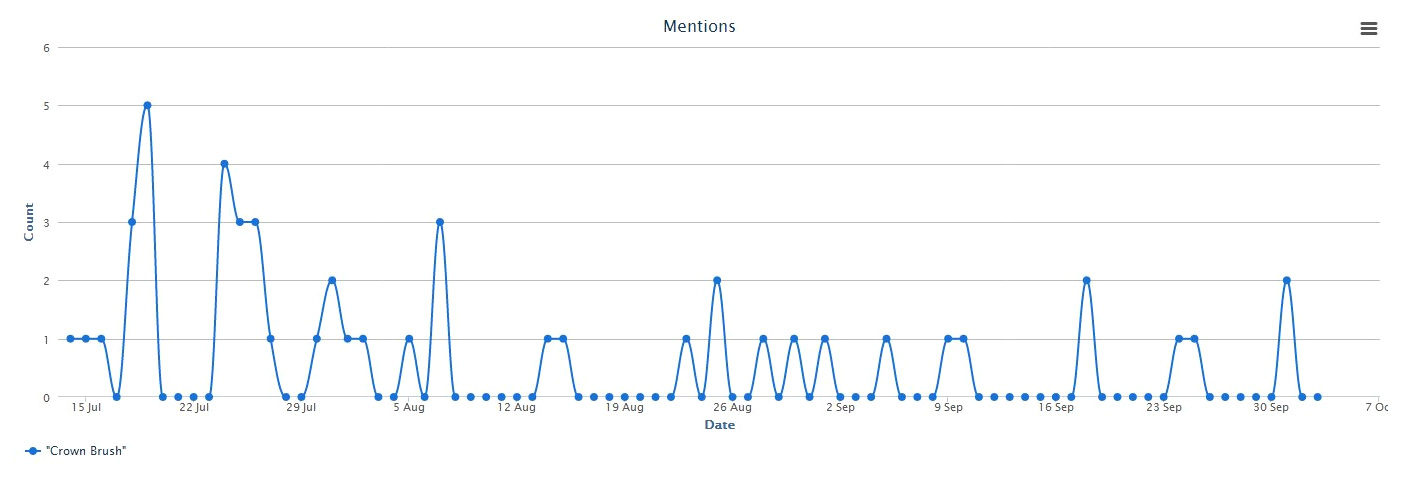Click the Crown Brush legend marker icon

coord(33,451)
